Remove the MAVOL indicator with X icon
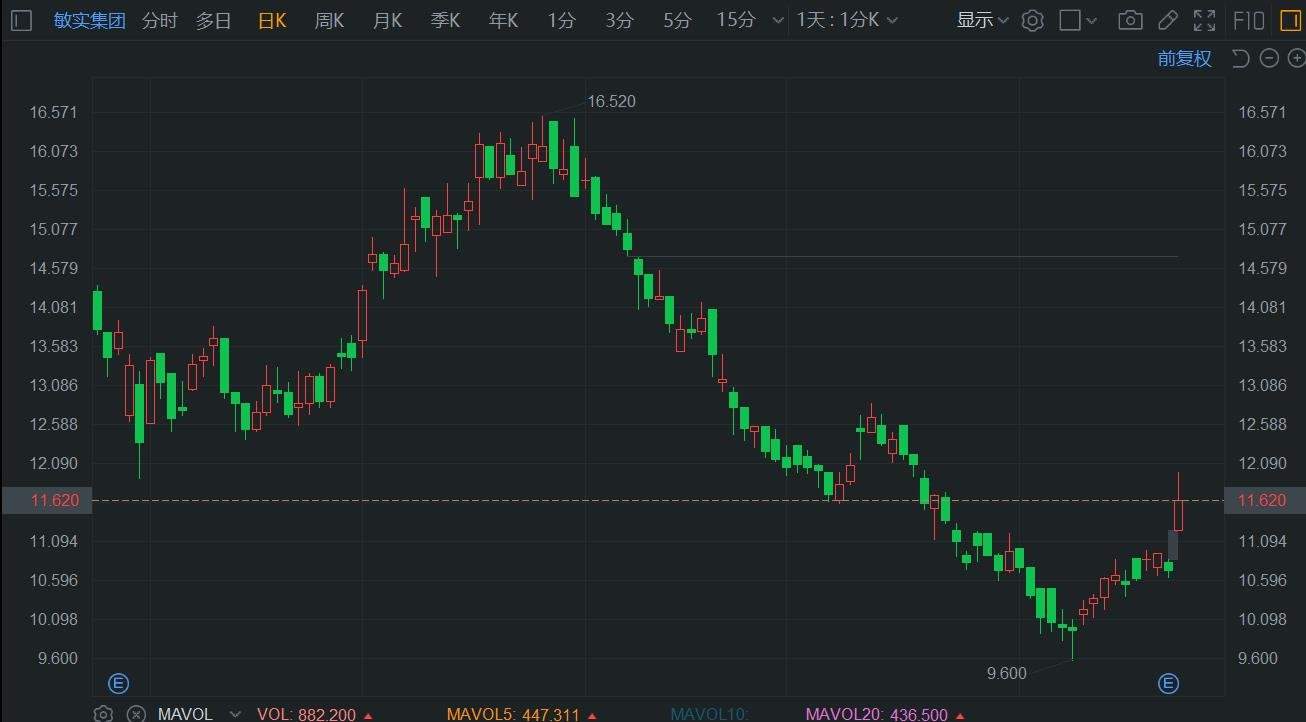The image size is (1306, 722). pyautogui.click(x=136, y=714)
